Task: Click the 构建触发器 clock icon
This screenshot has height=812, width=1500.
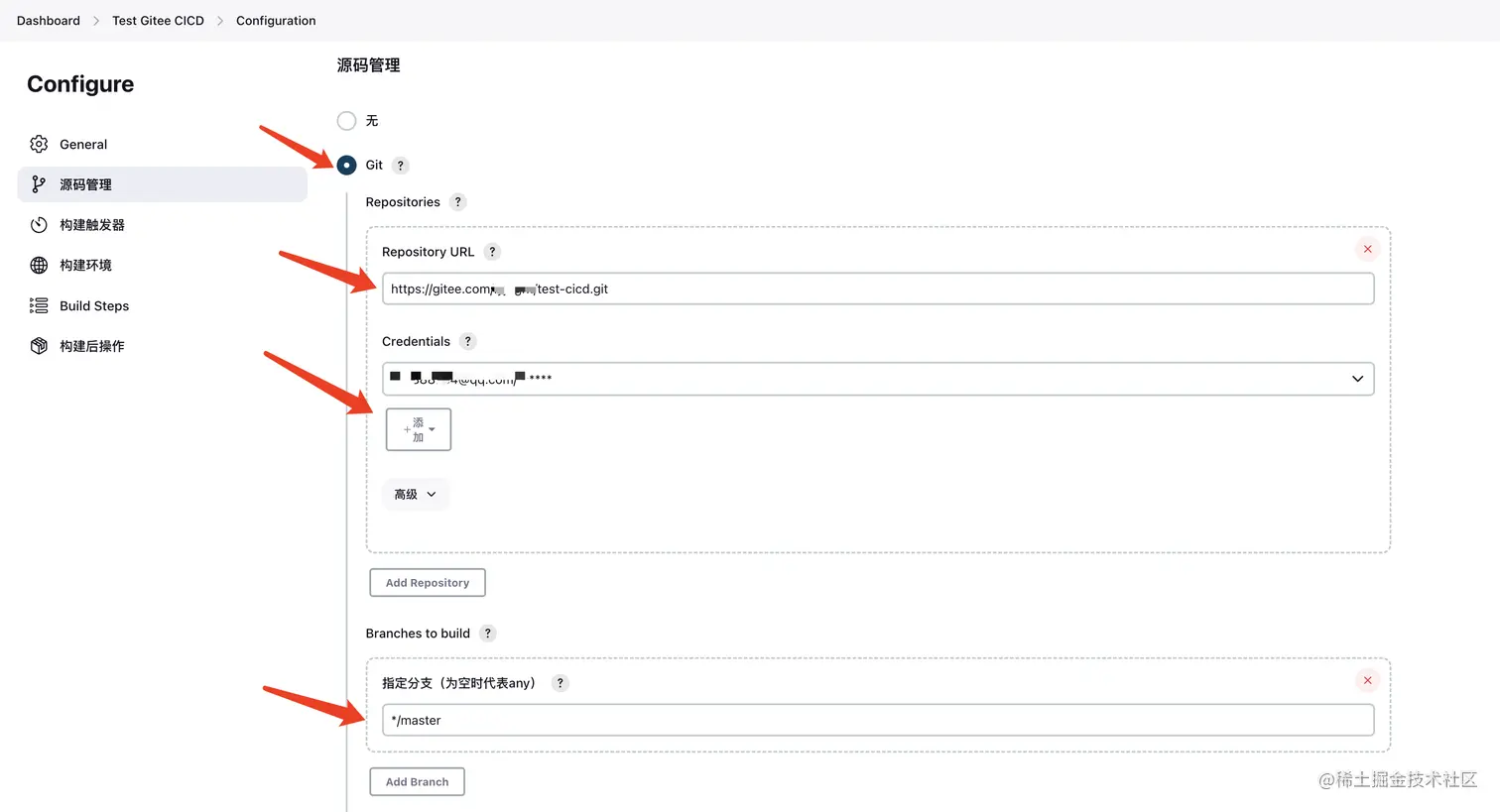Action: [x=40, y=224]
